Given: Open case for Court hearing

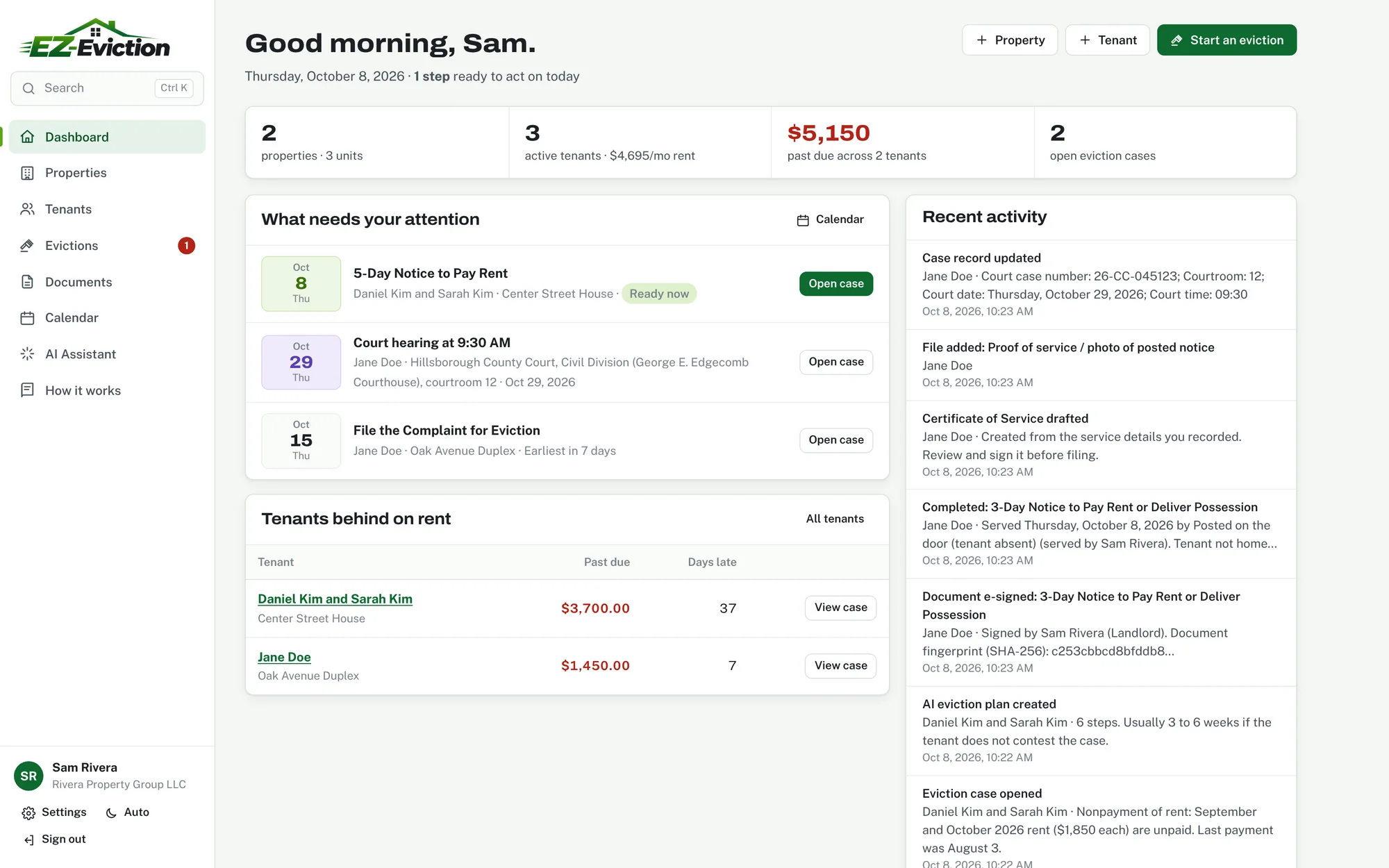Looking at the screenshot, I should pos(836,362).
